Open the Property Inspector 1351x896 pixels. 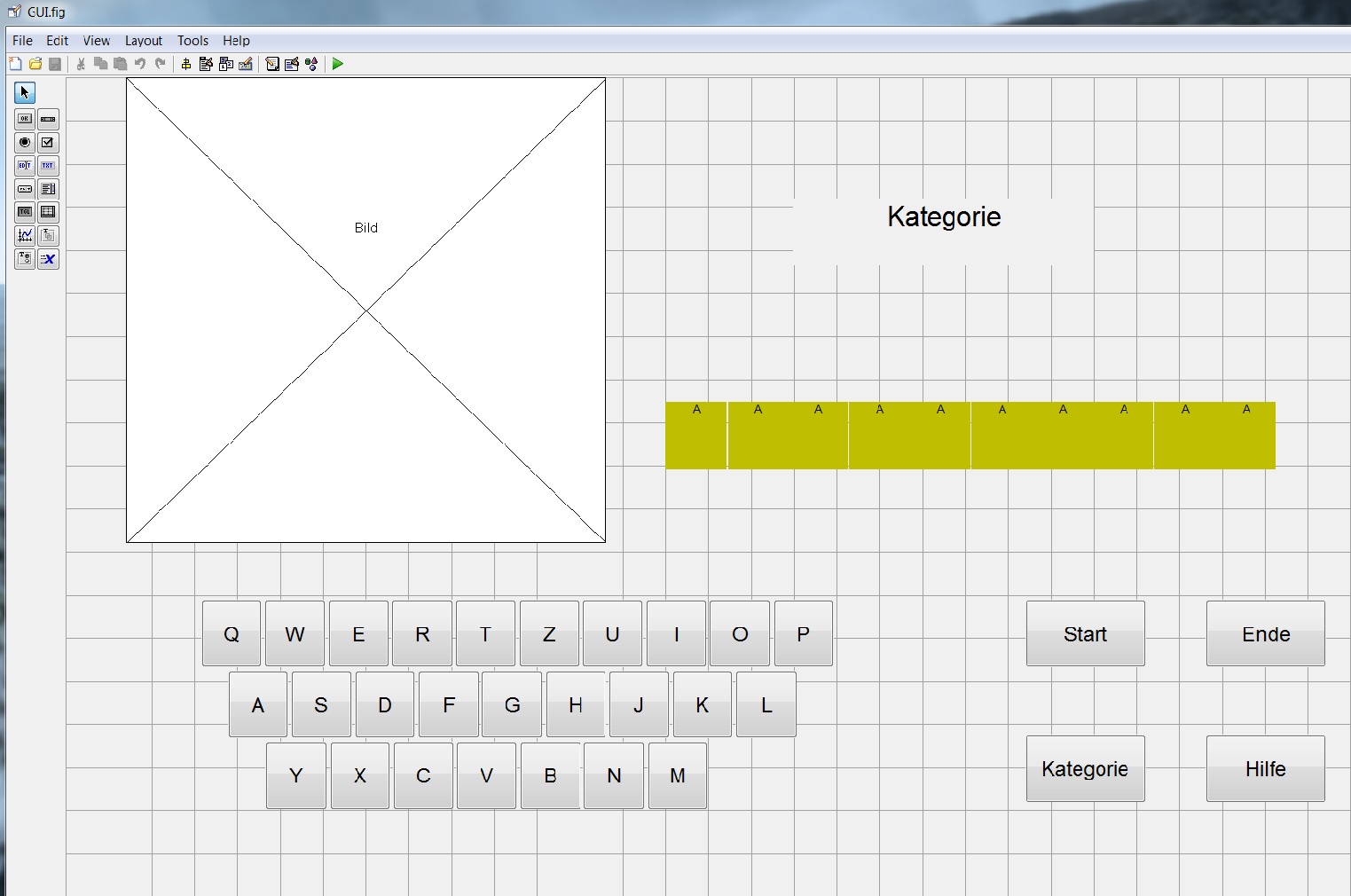coord(292,64)
